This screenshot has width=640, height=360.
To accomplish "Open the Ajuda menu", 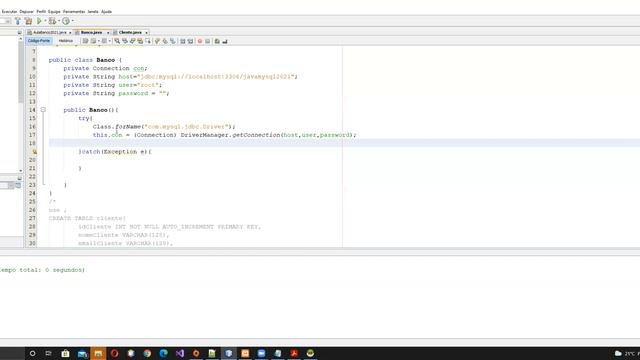I will 106,11.
